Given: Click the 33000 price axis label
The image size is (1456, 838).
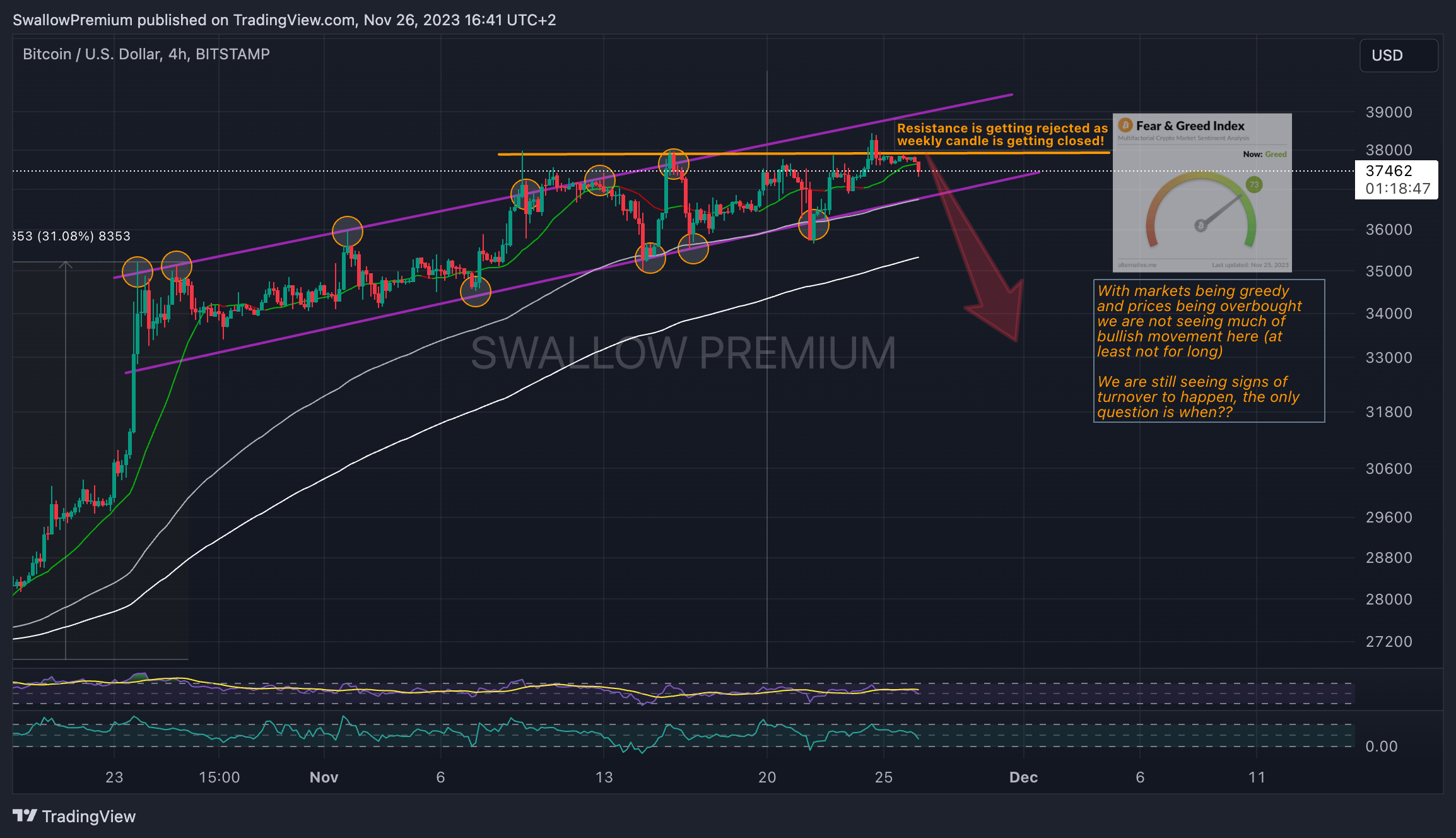Looking at the screenshot, I should coord(1388,358).
